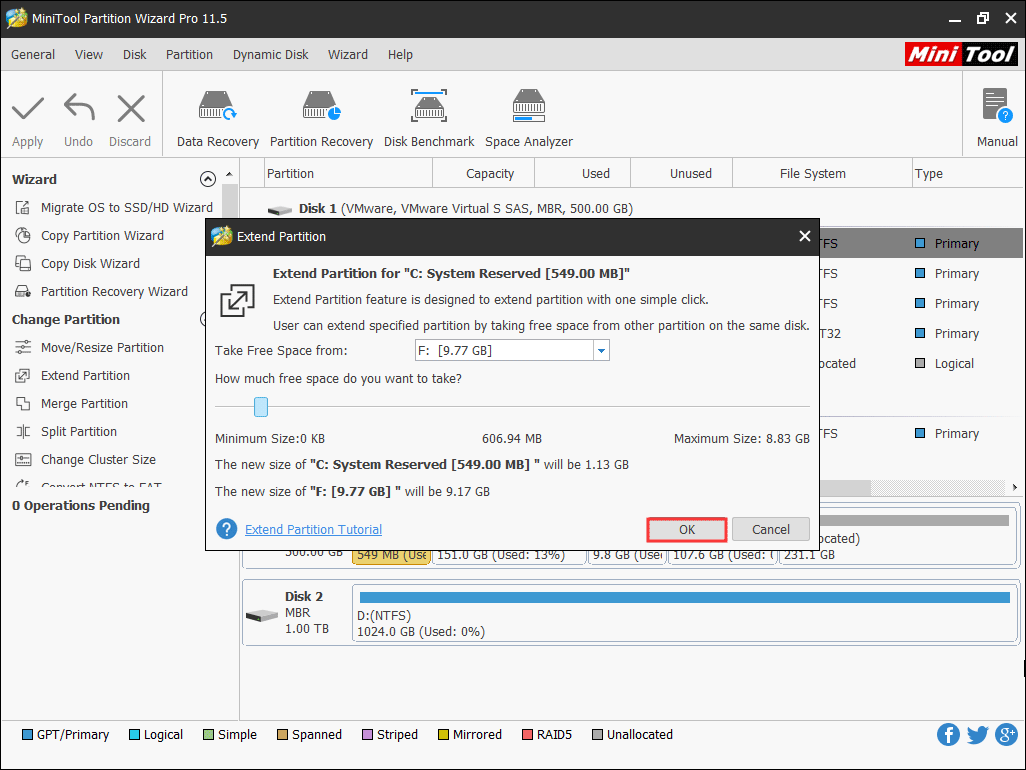Click the blue help question mark icon
The height and width of the screenshot is (770, 1026).
pyautogui.click(x=226, y=529)
